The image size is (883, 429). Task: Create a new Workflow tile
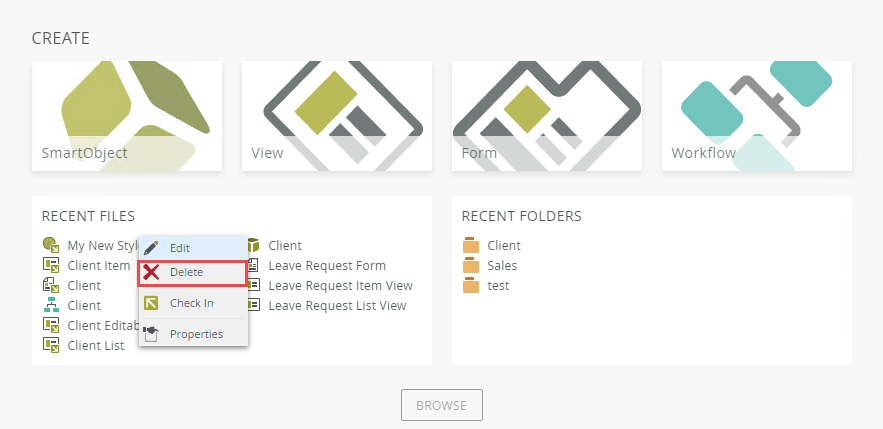[x=757, y=115]
